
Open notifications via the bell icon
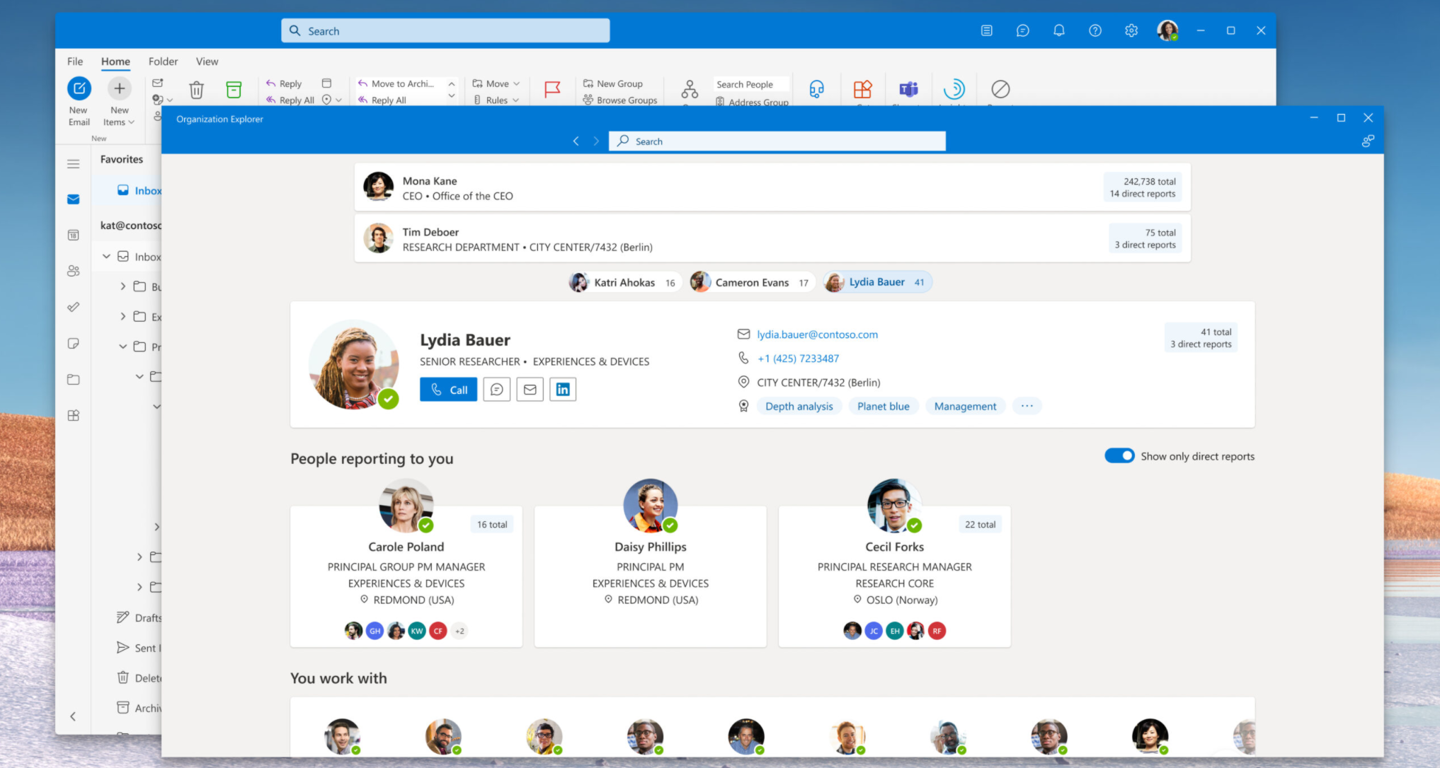point(1058,30)
